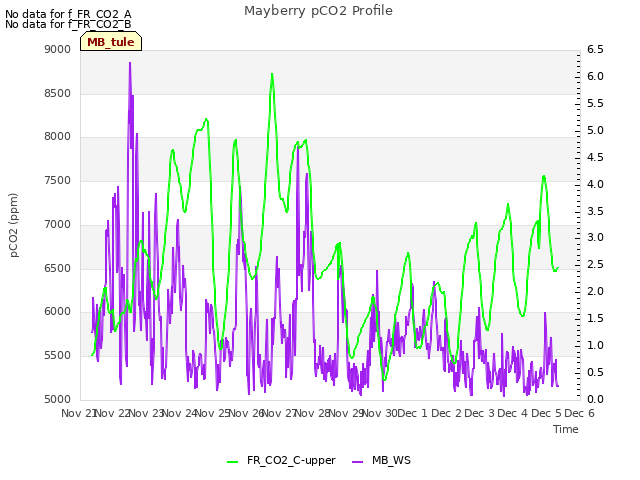Click the Dec 3 date label
Image resolution: width=640 pixels, height=480 pixels.
coord(480,413)
